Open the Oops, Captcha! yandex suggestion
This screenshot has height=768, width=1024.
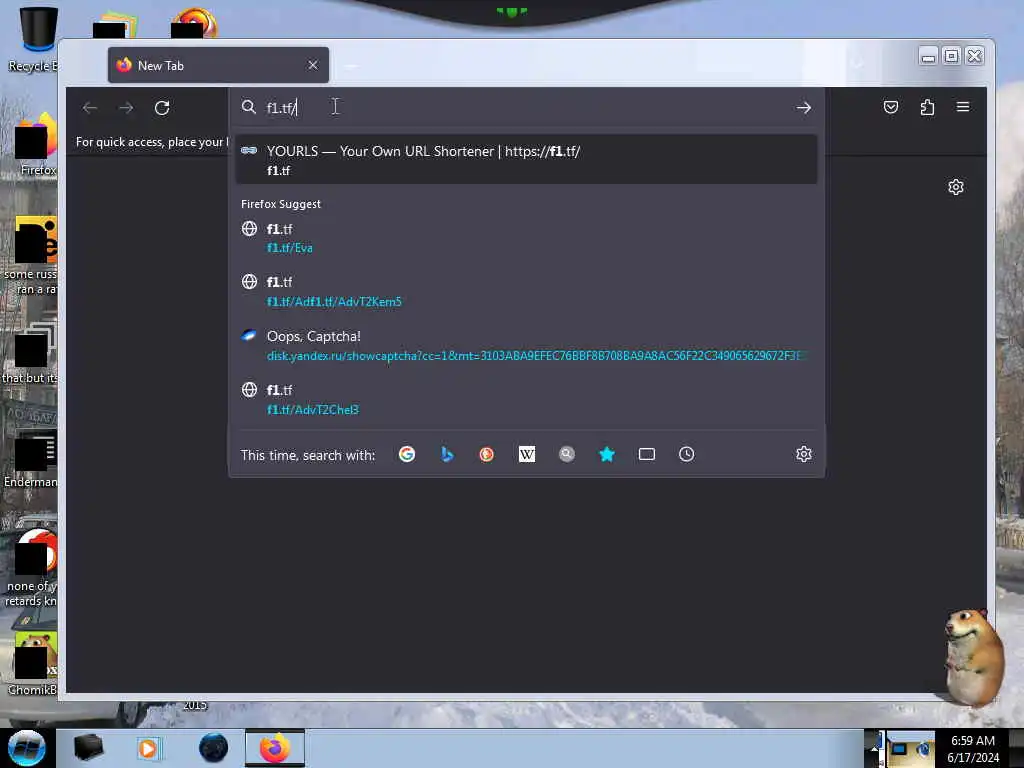point(526,345)
